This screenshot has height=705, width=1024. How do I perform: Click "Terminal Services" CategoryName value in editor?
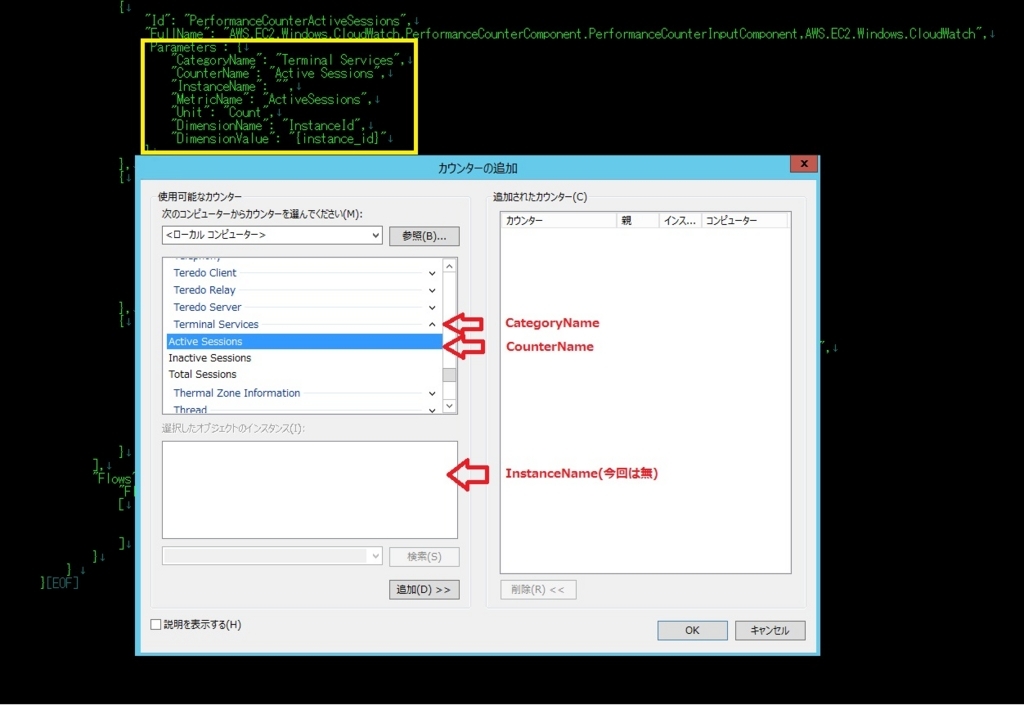click(x=340, y=60)
